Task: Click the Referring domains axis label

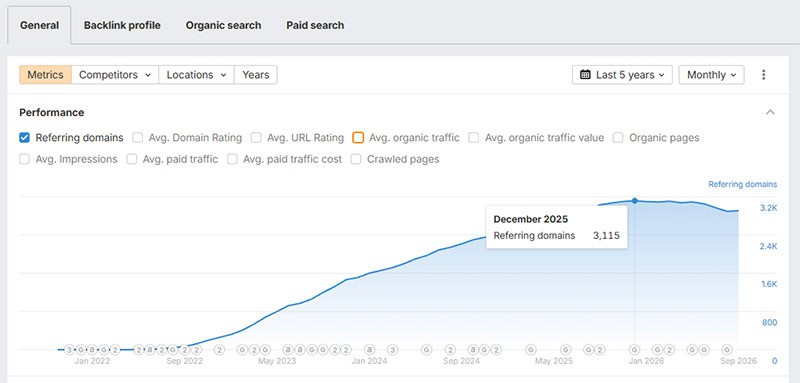Action: tap(743, 184)
